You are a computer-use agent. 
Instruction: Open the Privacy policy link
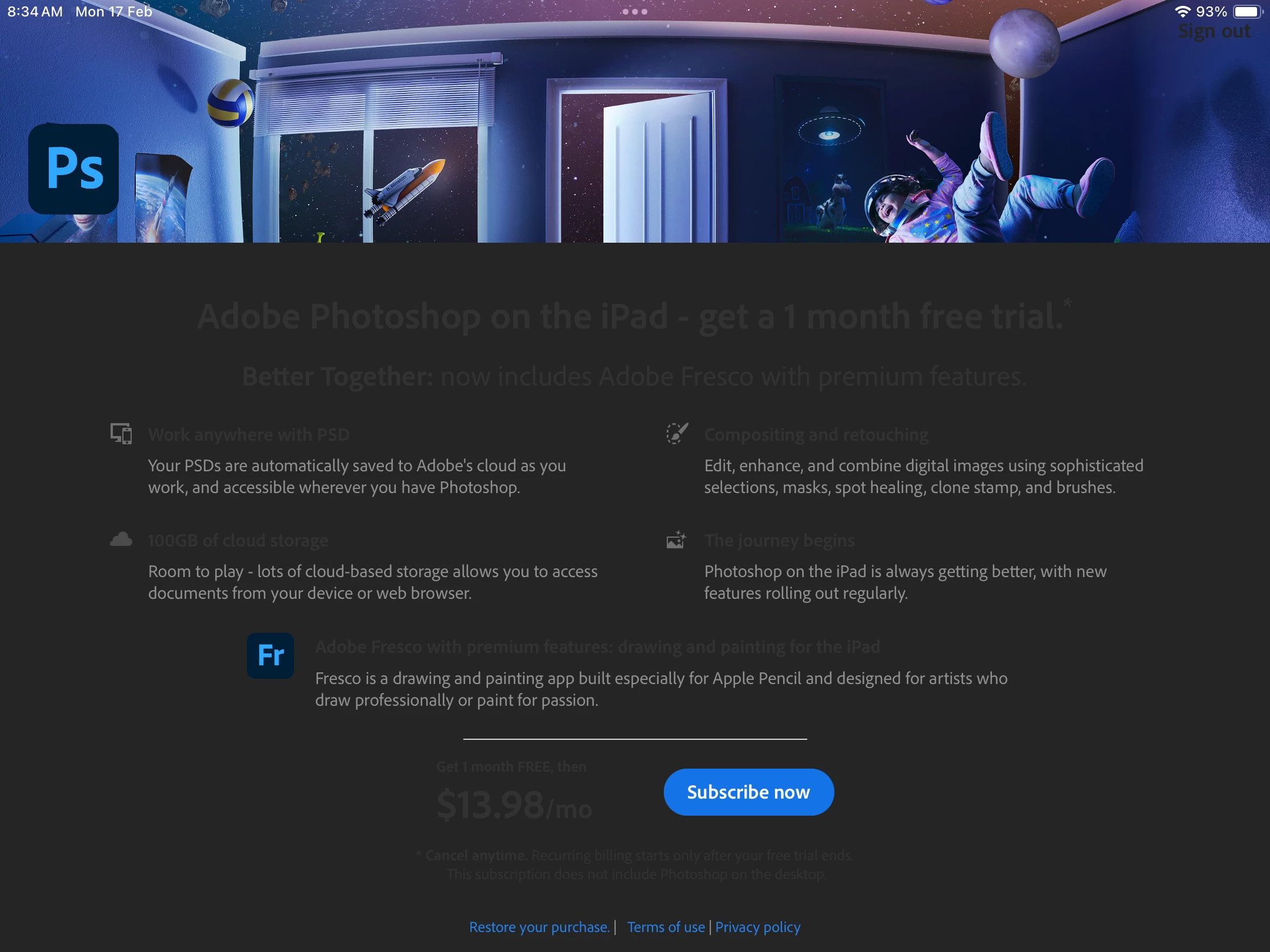point(758,927)
